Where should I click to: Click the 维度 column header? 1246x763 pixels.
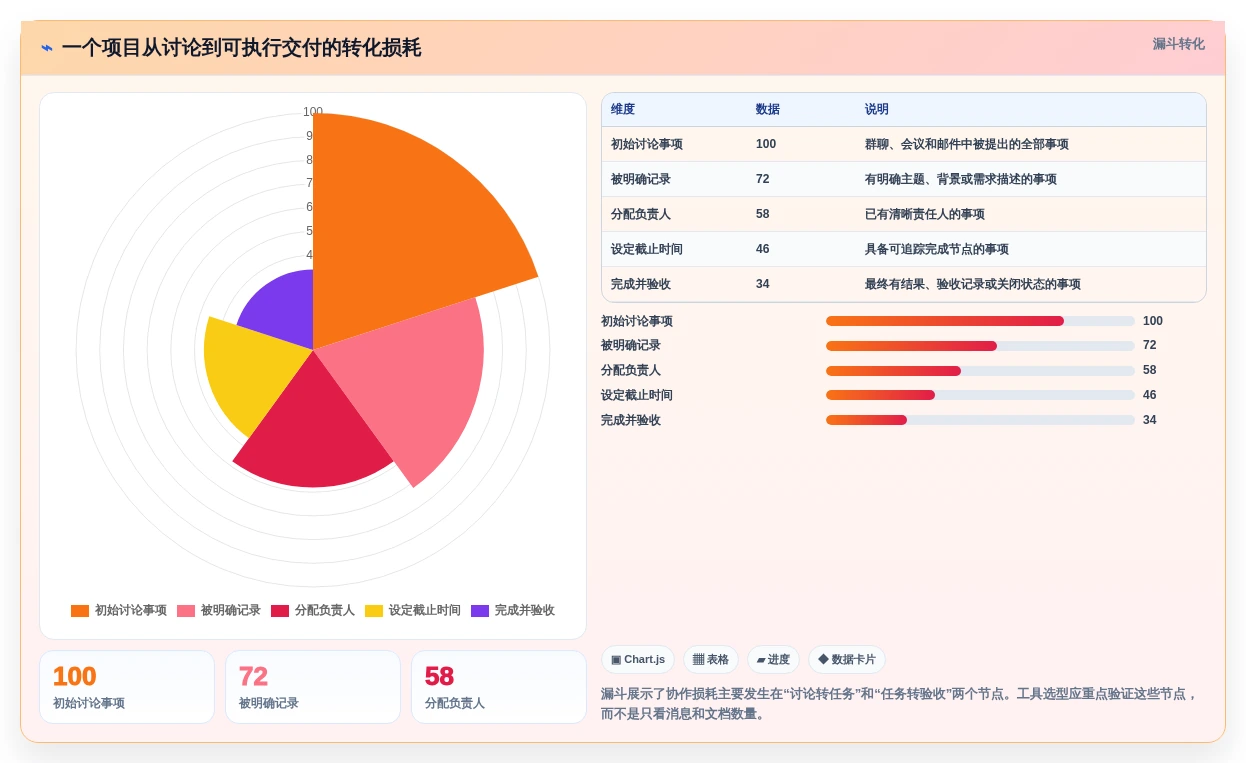[x=623, y=110]
